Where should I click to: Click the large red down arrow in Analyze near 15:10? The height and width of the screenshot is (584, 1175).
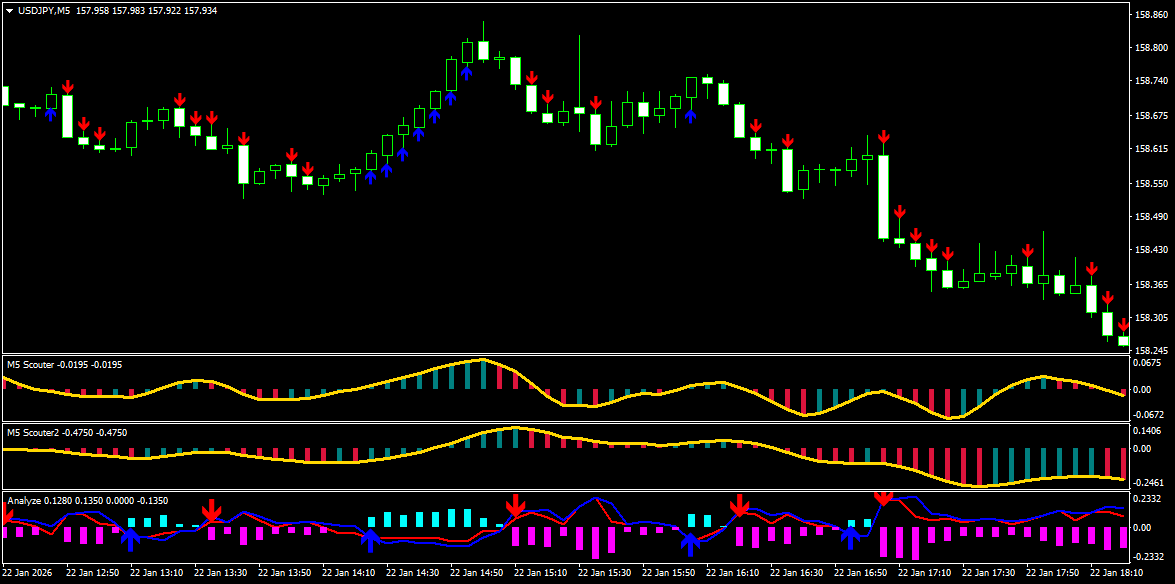pyautogui.click(x=516, y=505)
